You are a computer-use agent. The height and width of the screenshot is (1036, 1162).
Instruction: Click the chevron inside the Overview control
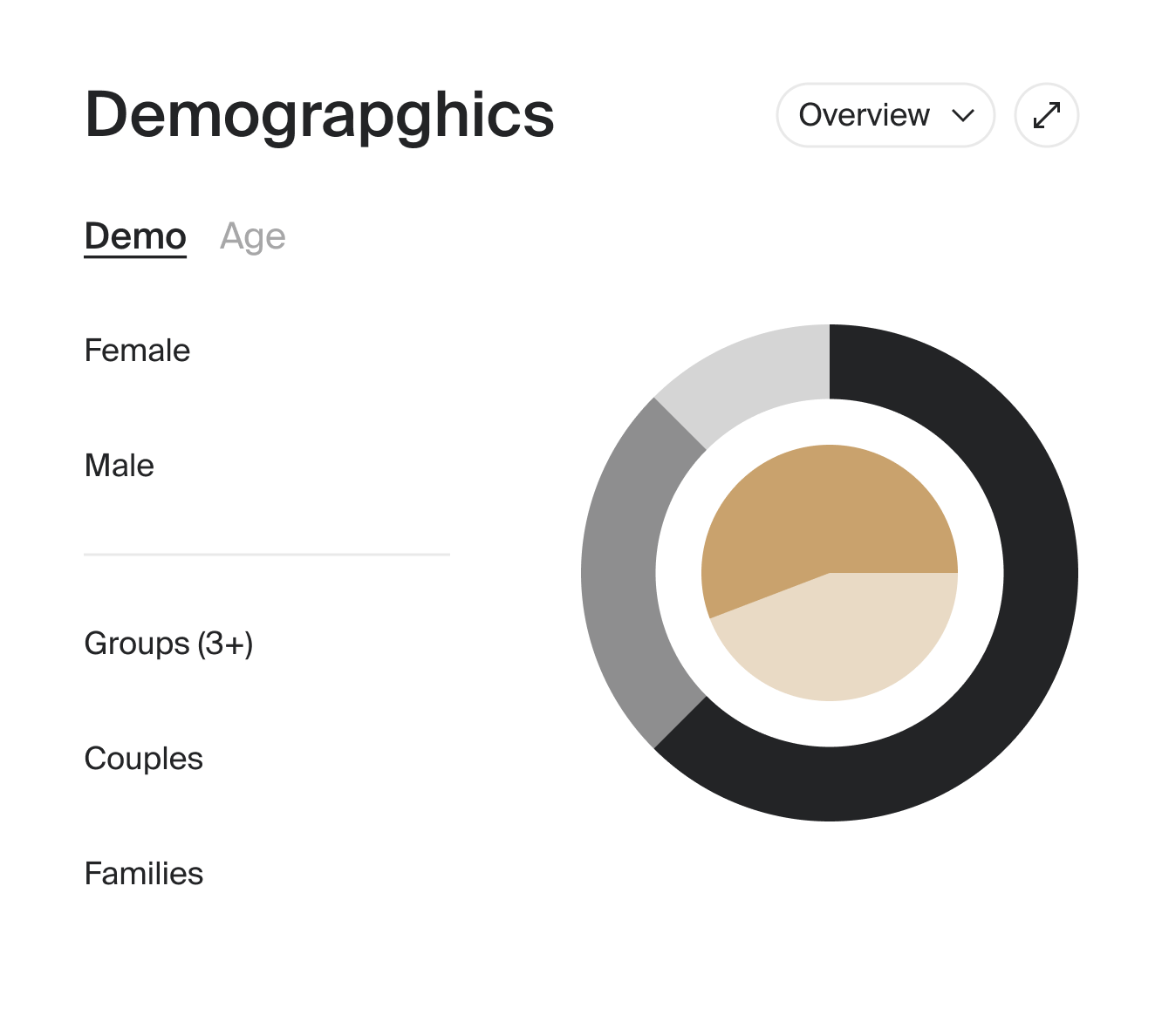tap(962, 114)
